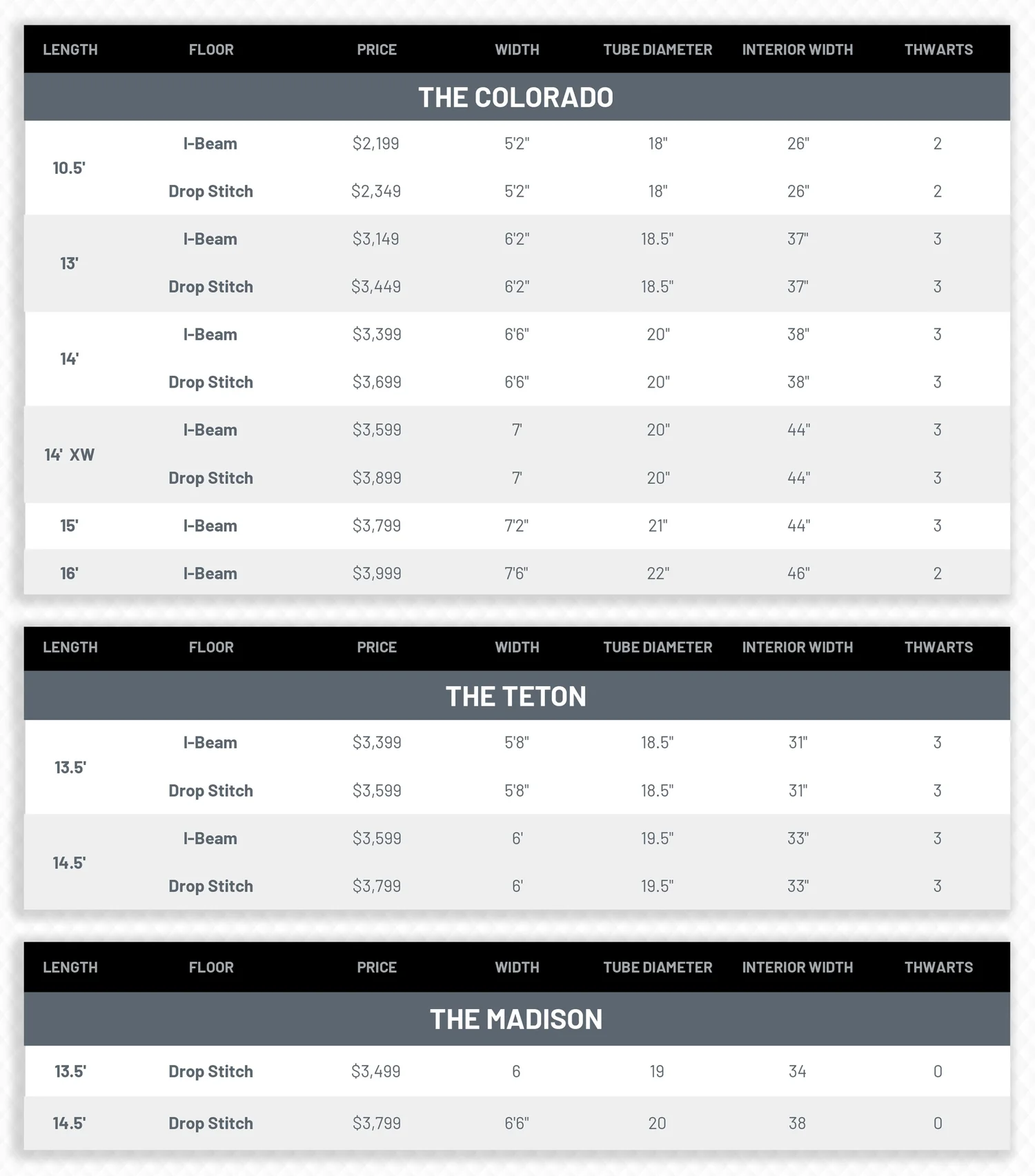Viewport: 1035px width, 1176px height.
Task: Click the 22" tube diameter value
Action: point(658,573)
